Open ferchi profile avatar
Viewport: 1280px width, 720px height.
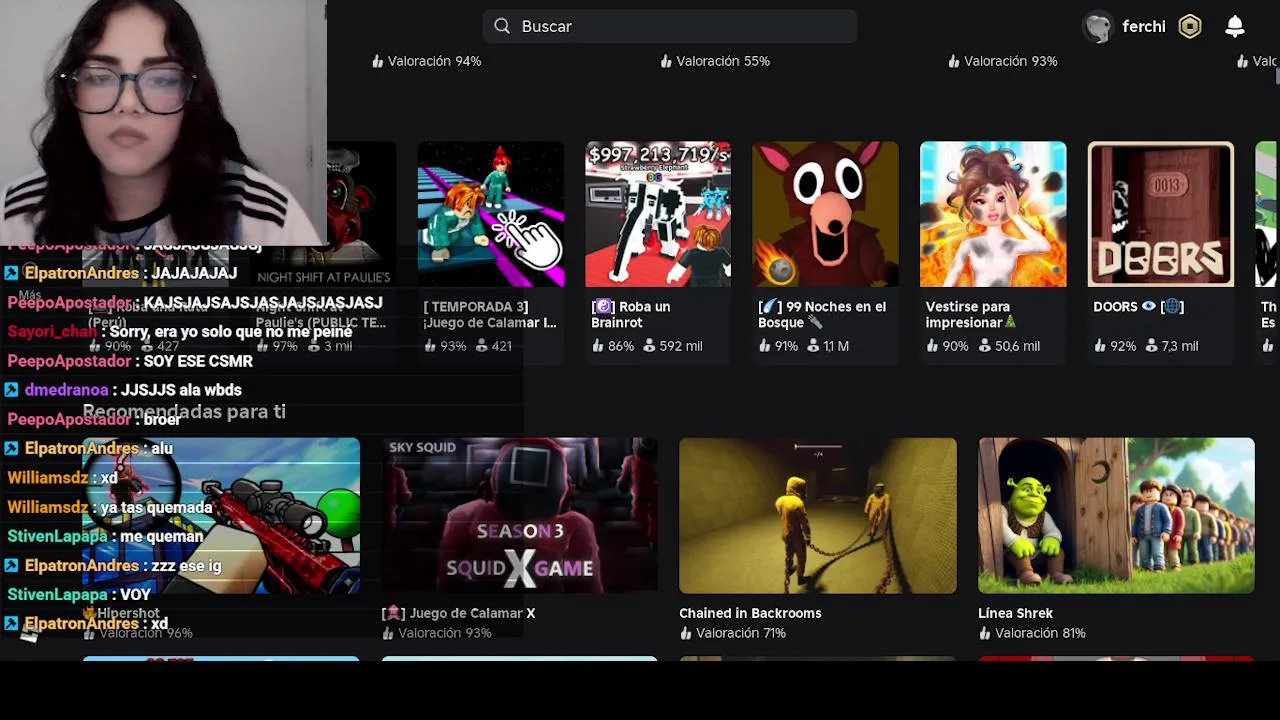pos(1098,27)
